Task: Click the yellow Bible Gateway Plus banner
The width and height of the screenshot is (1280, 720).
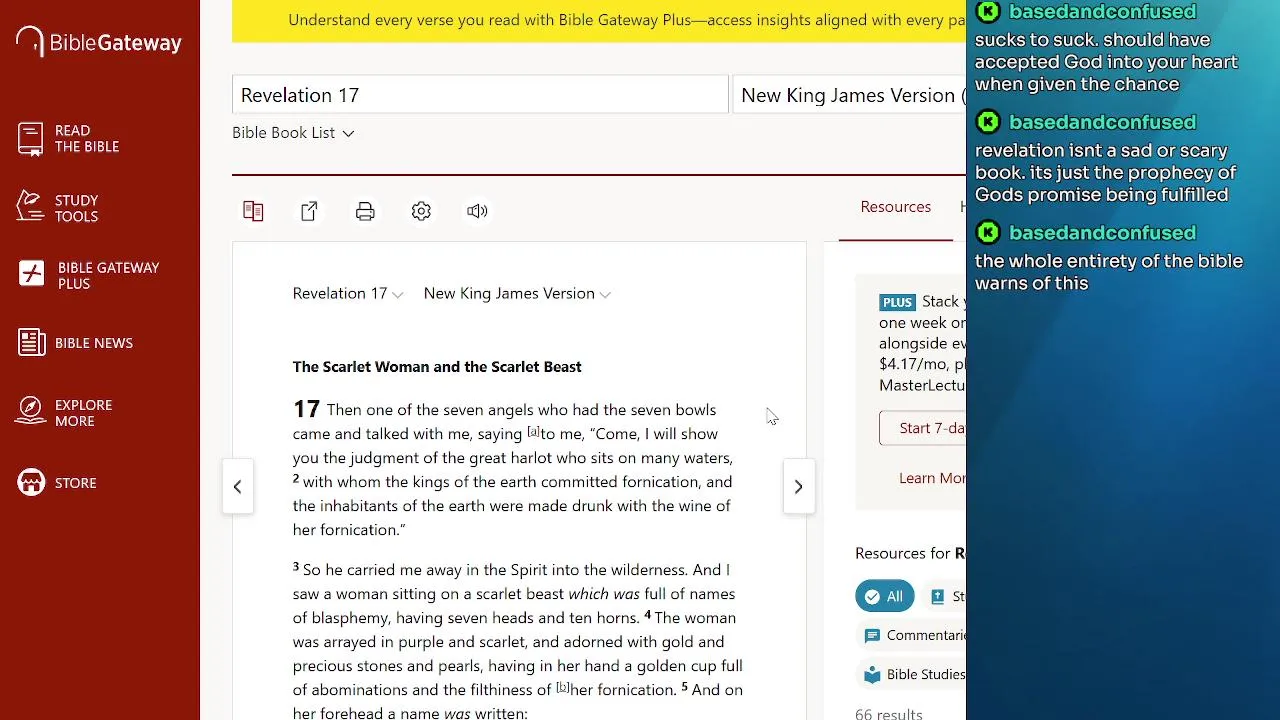Action: point(599,20)
